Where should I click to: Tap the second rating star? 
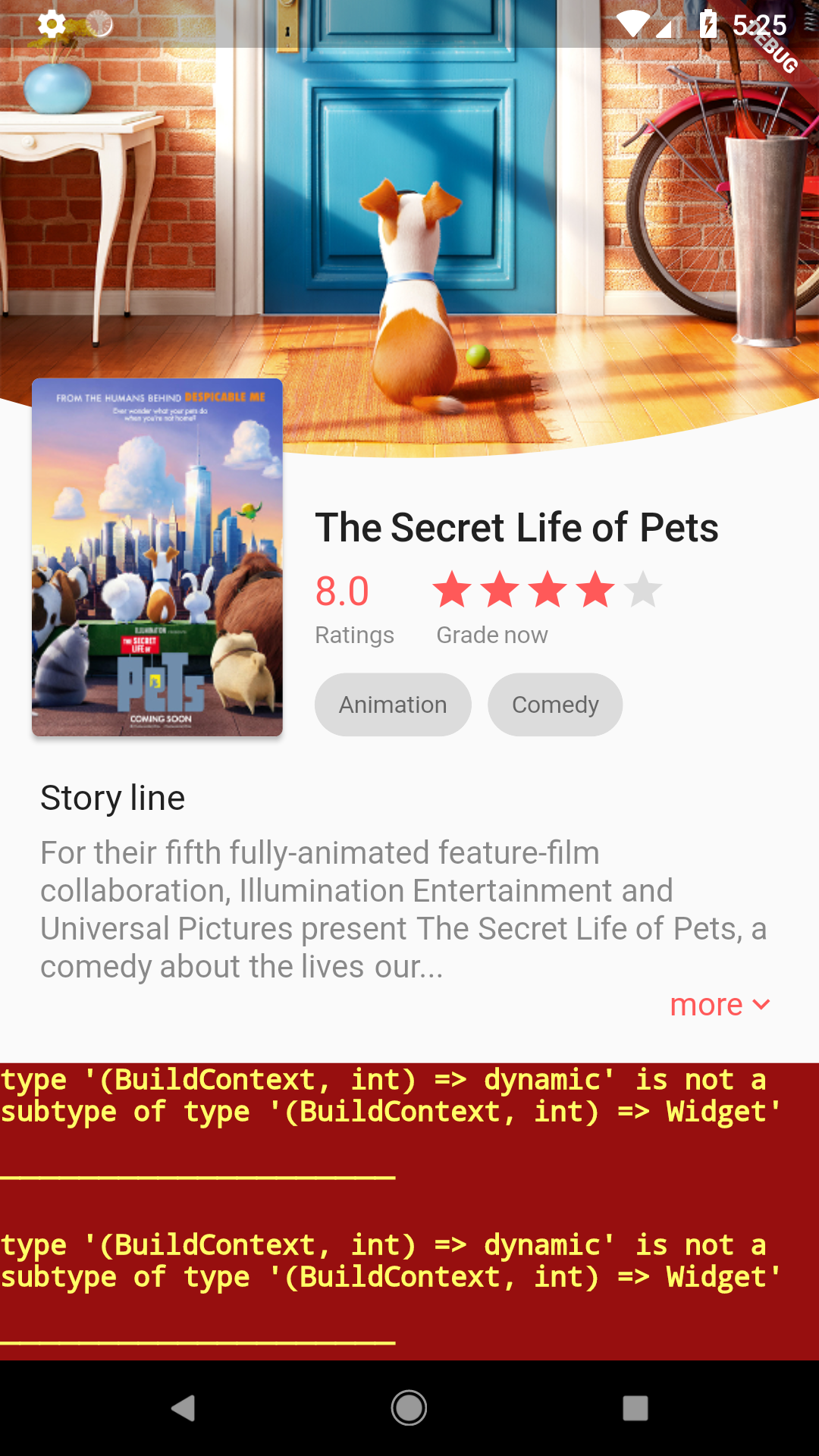click(500, 589)
